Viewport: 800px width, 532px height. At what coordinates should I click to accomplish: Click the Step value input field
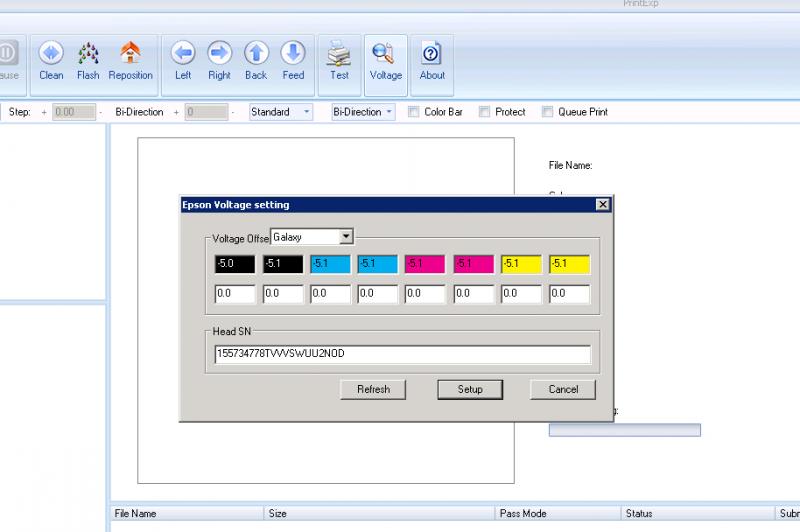pos(74,112)
